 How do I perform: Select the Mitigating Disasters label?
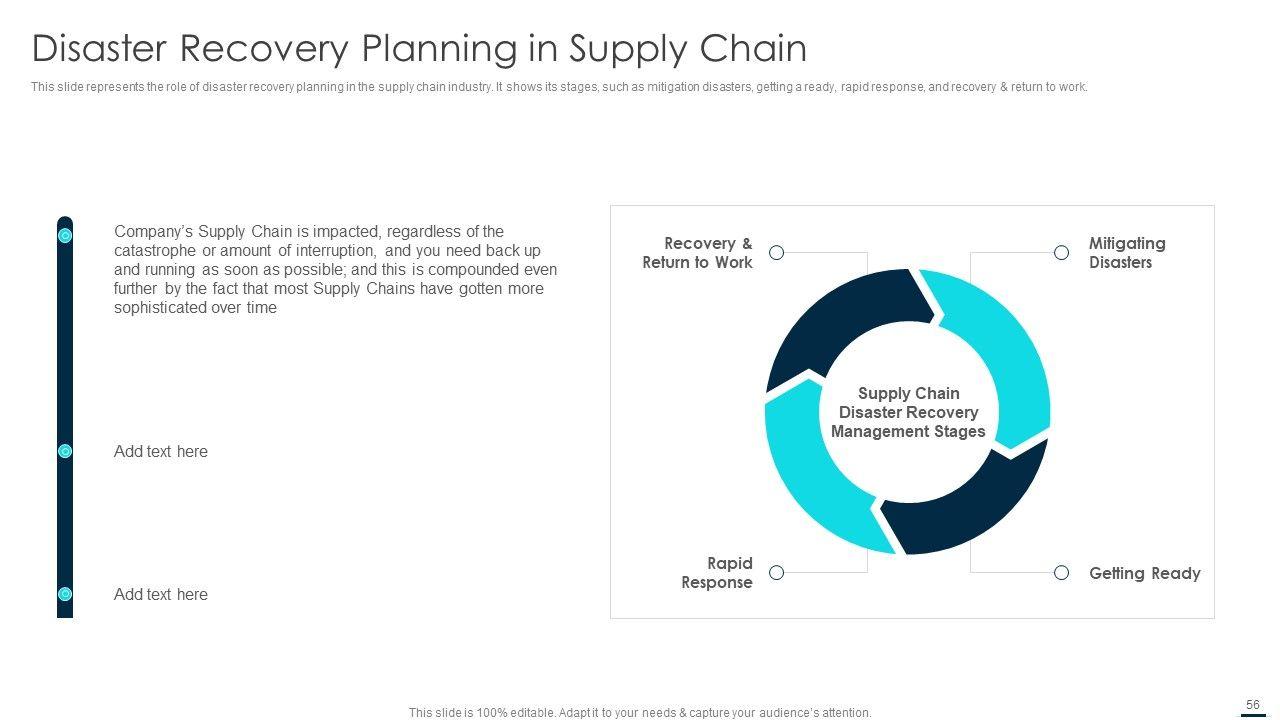click(1127, 253)
